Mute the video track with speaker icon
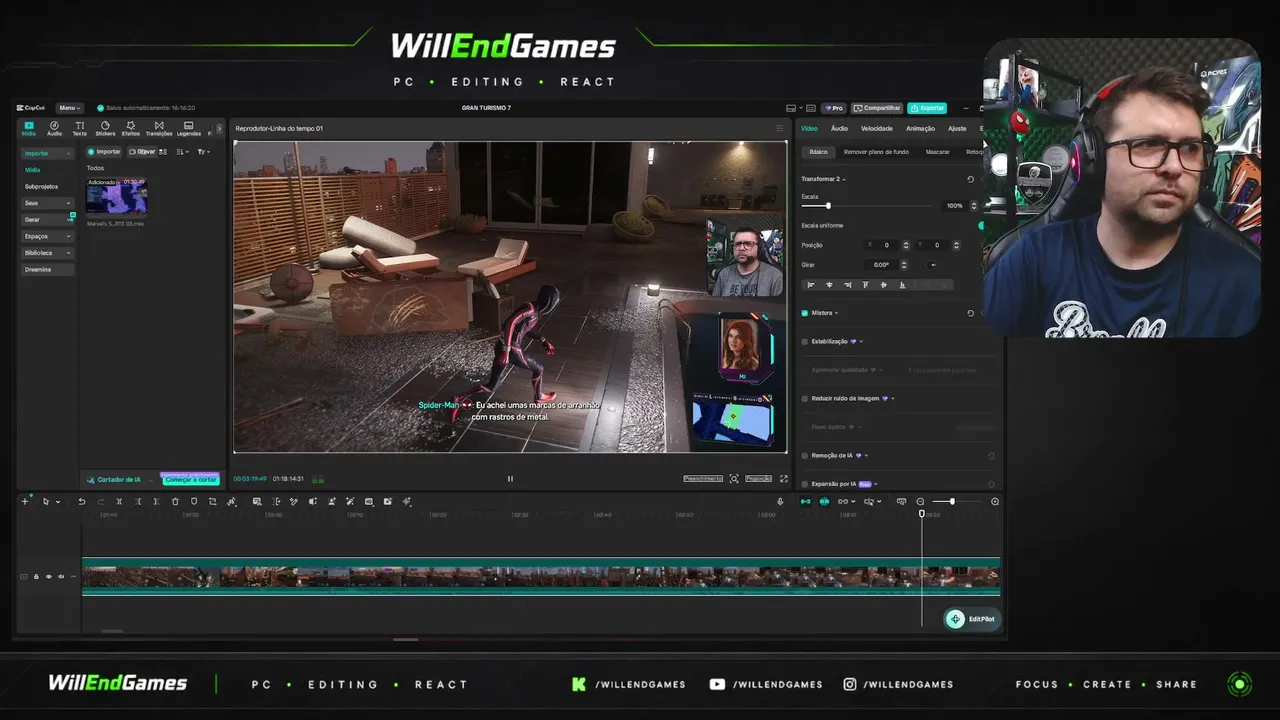Image resolution: width=1280 pixels, height=720 pixels. point(61,577)
